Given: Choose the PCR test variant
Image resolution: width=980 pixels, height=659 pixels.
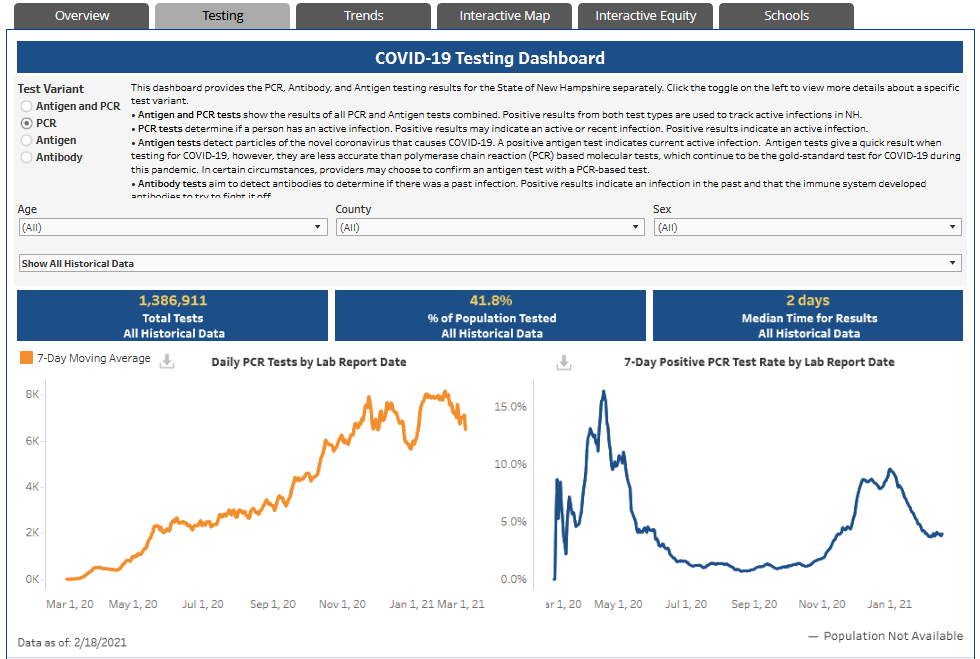Looking at the screenshot, I should tap(26, 123).
